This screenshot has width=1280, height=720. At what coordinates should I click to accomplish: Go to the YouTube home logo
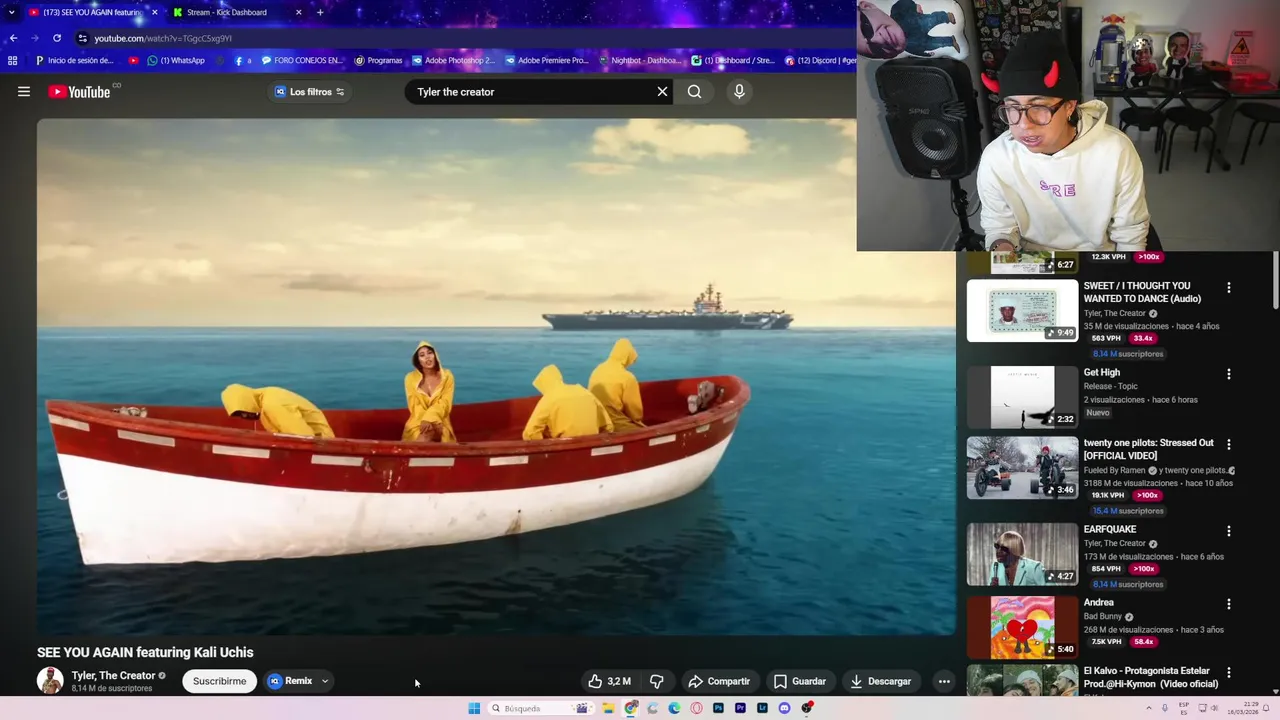click(79, 92)
